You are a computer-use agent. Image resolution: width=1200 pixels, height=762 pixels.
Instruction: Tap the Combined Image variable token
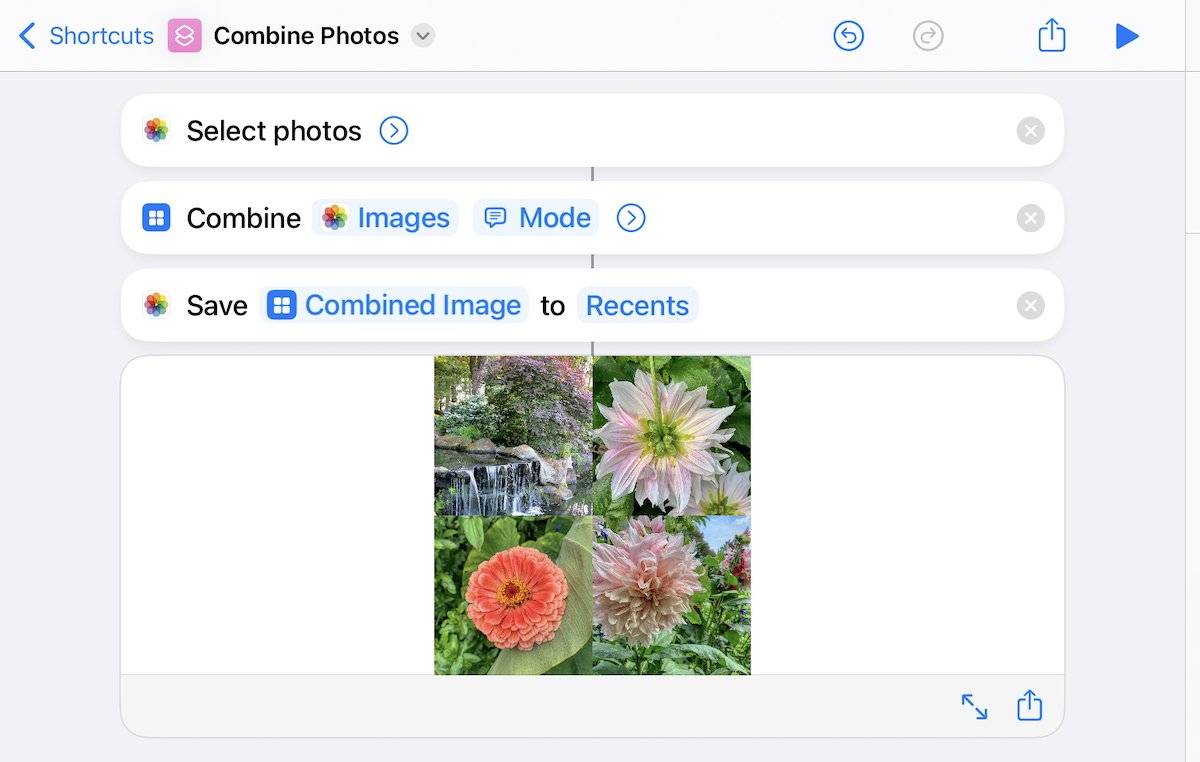coord(395,305)
